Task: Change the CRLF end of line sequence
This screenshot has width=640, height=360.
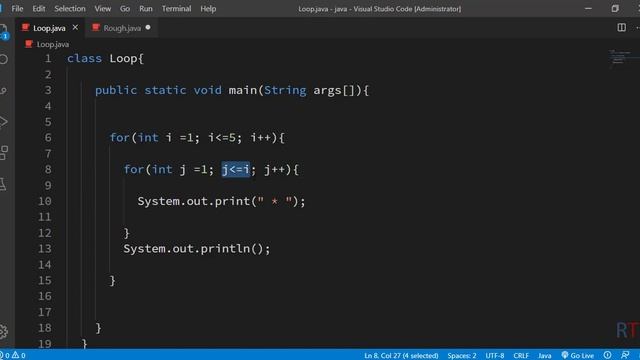Action: (x=521, y=356)
